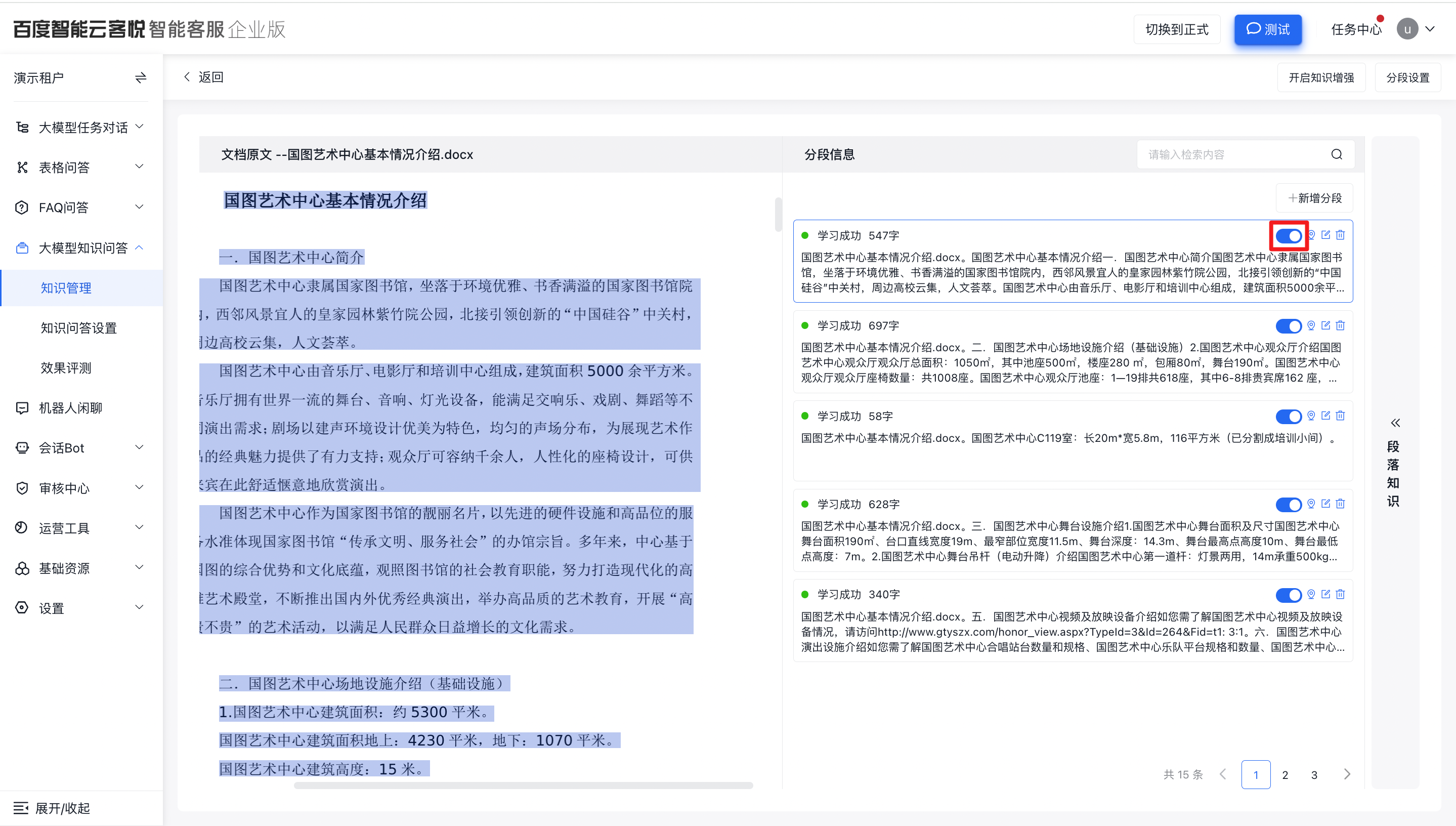The image size is (1456, 826).
Task: Click the tenant switch arrows icon
Action: (141, 78)
